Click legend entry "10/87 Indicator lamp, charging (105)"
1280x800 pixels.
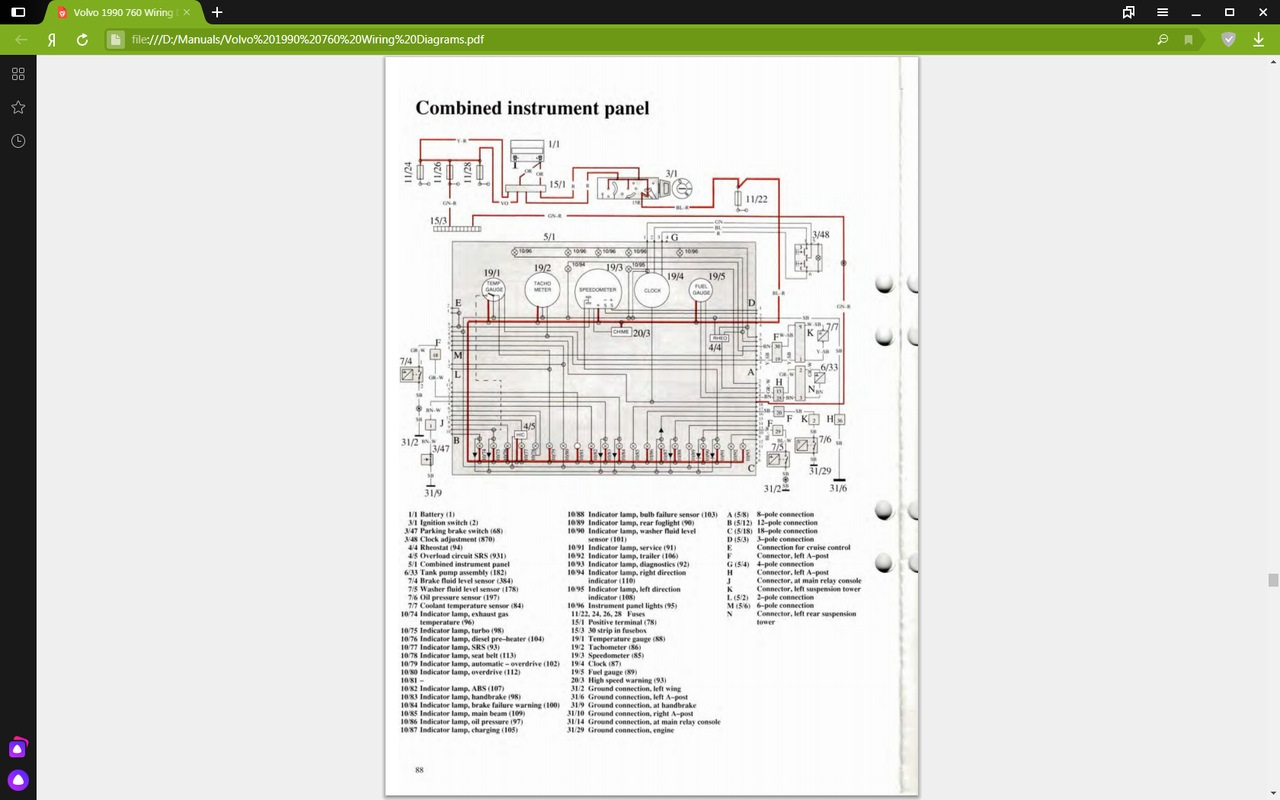[459, 730]
